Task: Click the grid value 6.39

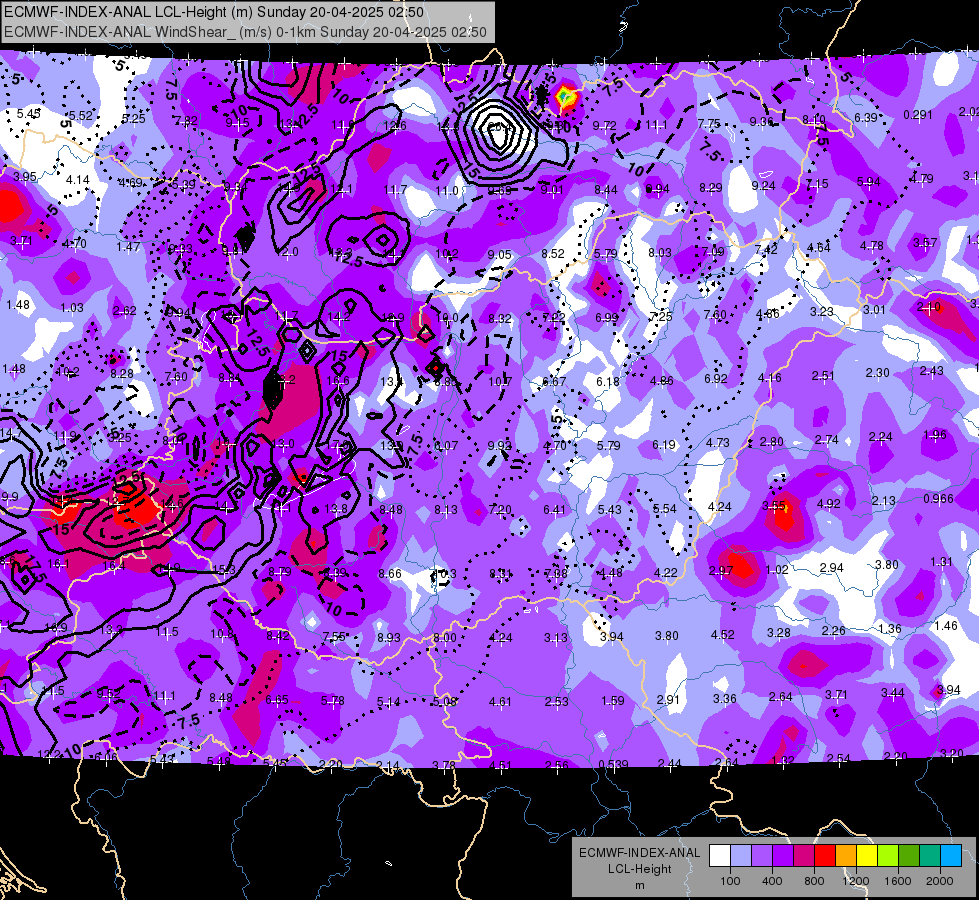Action: pos(865,117)
